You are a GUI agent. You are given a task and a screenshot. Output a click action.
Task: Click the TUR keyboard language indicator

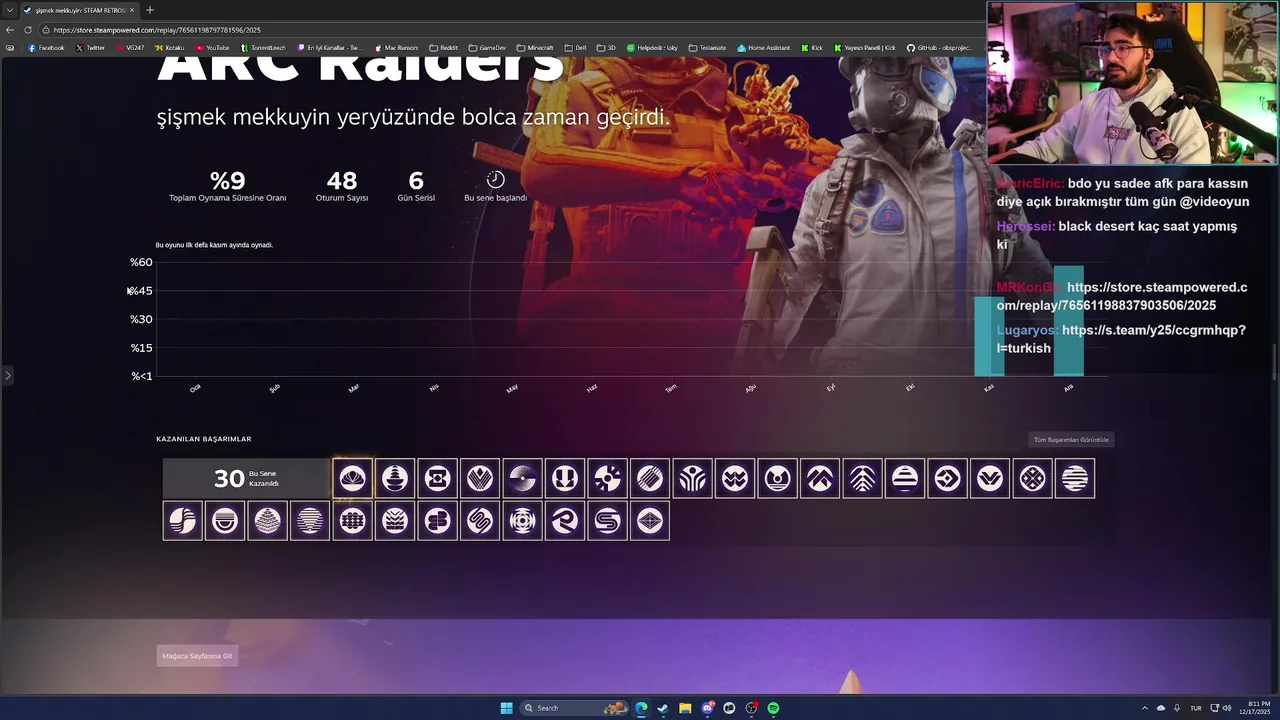[x=1195, y=708]
